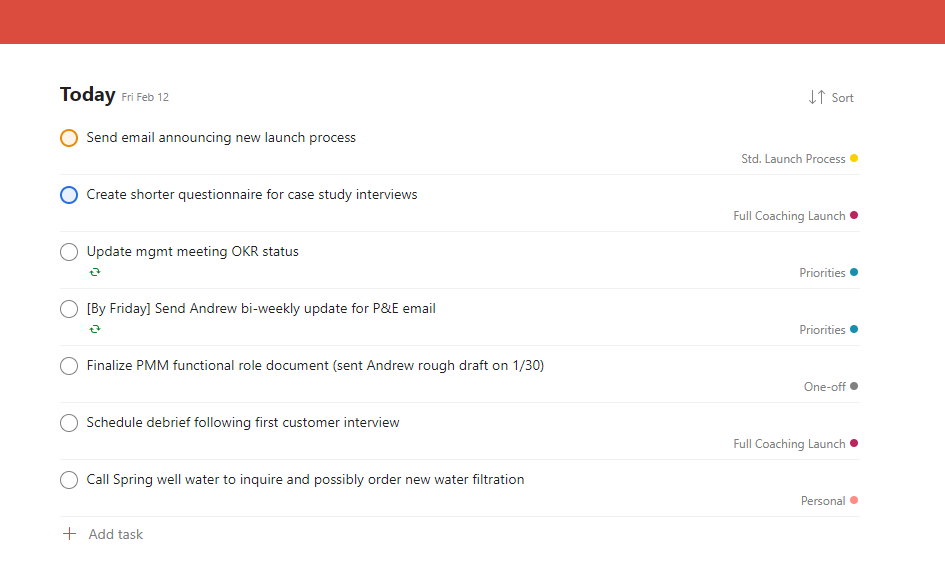Click the Sort arrows icon
This screenshot has width=945, height=588.
(x=817, y=97)
